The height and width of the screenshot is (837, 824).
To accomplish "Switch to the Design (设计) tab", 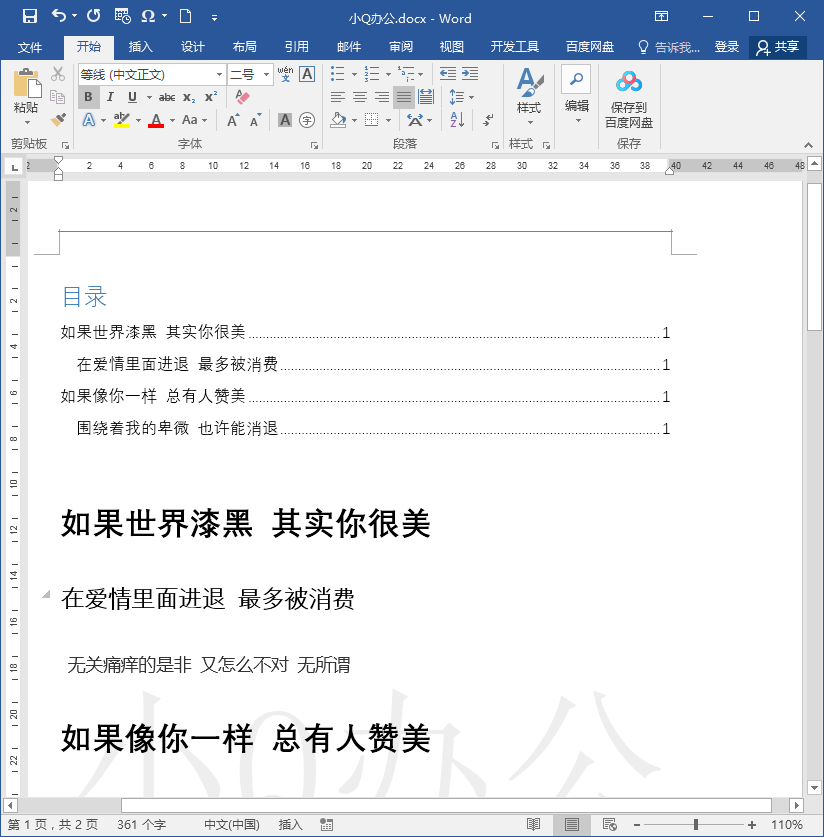I will pyautogui.click(x=193, y=47).
